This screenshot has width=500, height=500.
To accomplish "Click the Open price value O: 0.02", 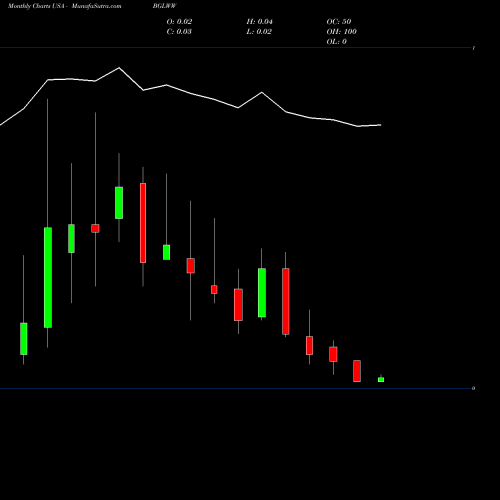I will click(x=179, y=22).
